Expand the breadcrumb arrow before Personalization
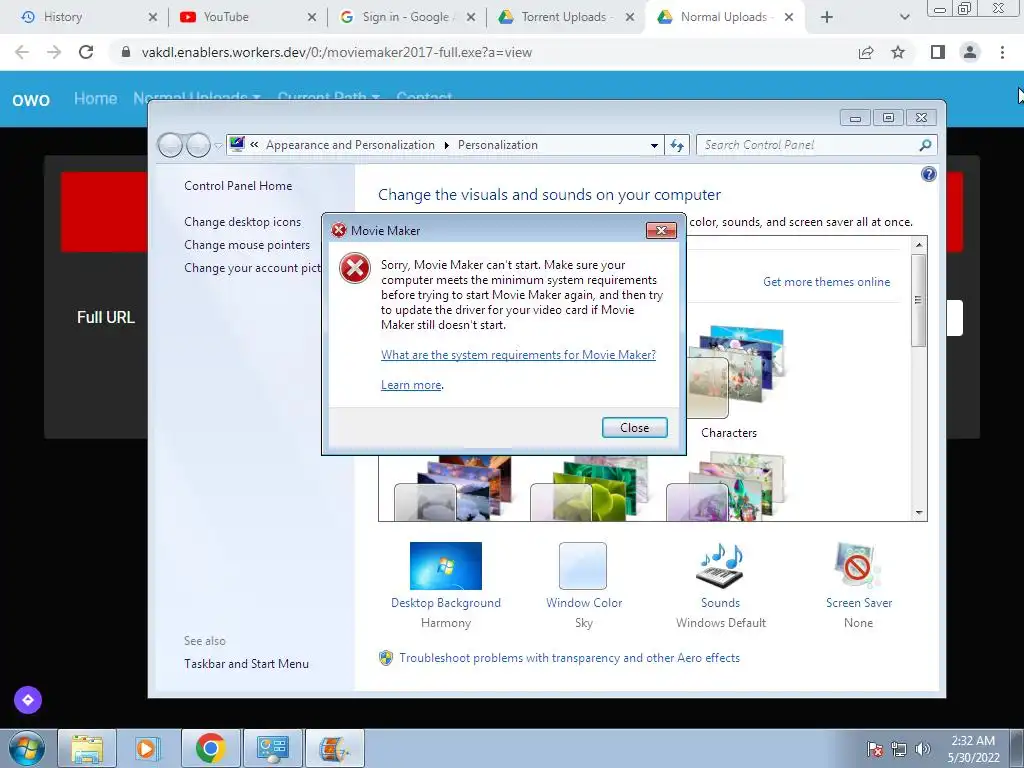 pyautogui.click(x=447, y=145)
